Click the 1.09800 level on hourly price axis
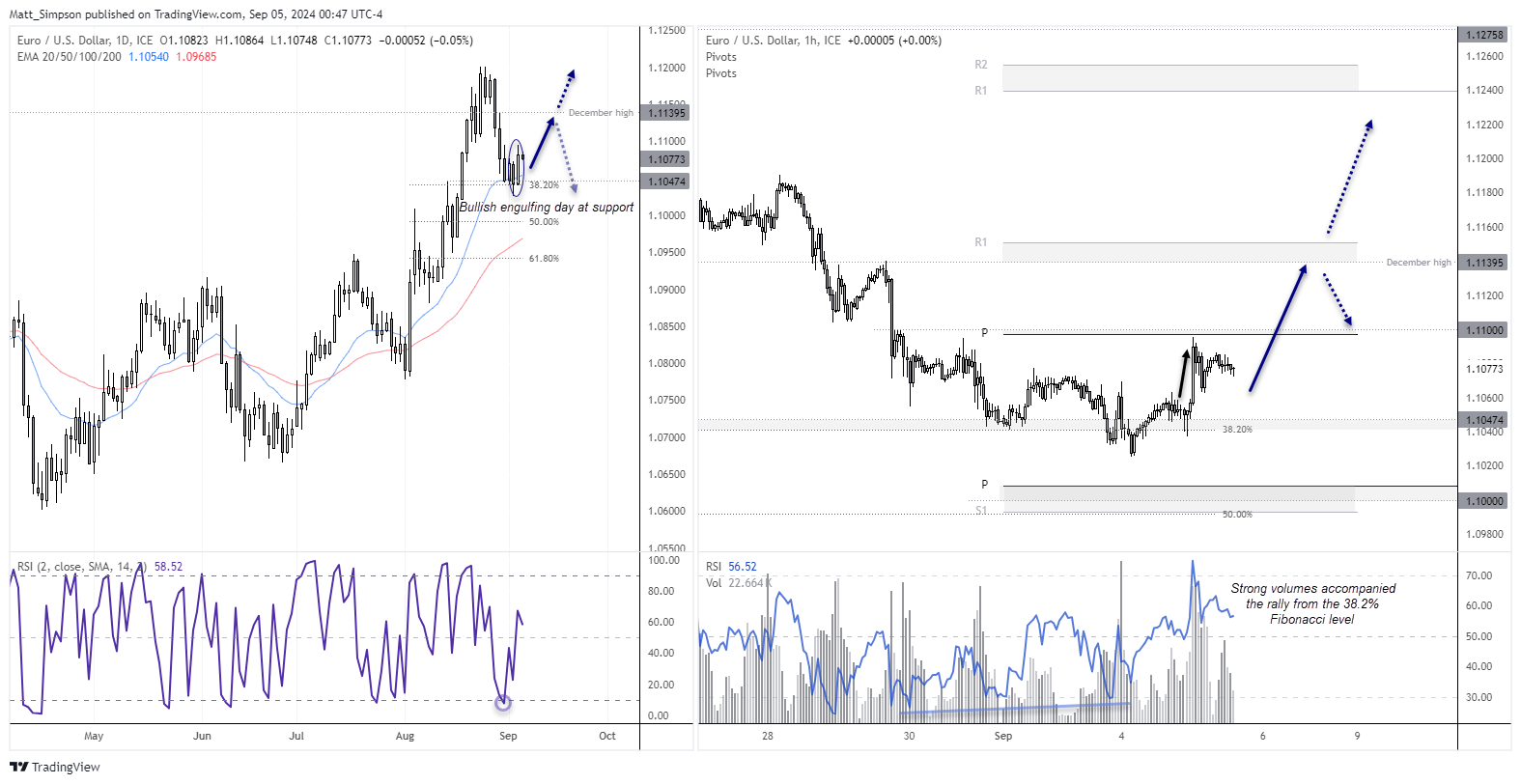Screen dimensions: 1521x784 point(1484,534)
